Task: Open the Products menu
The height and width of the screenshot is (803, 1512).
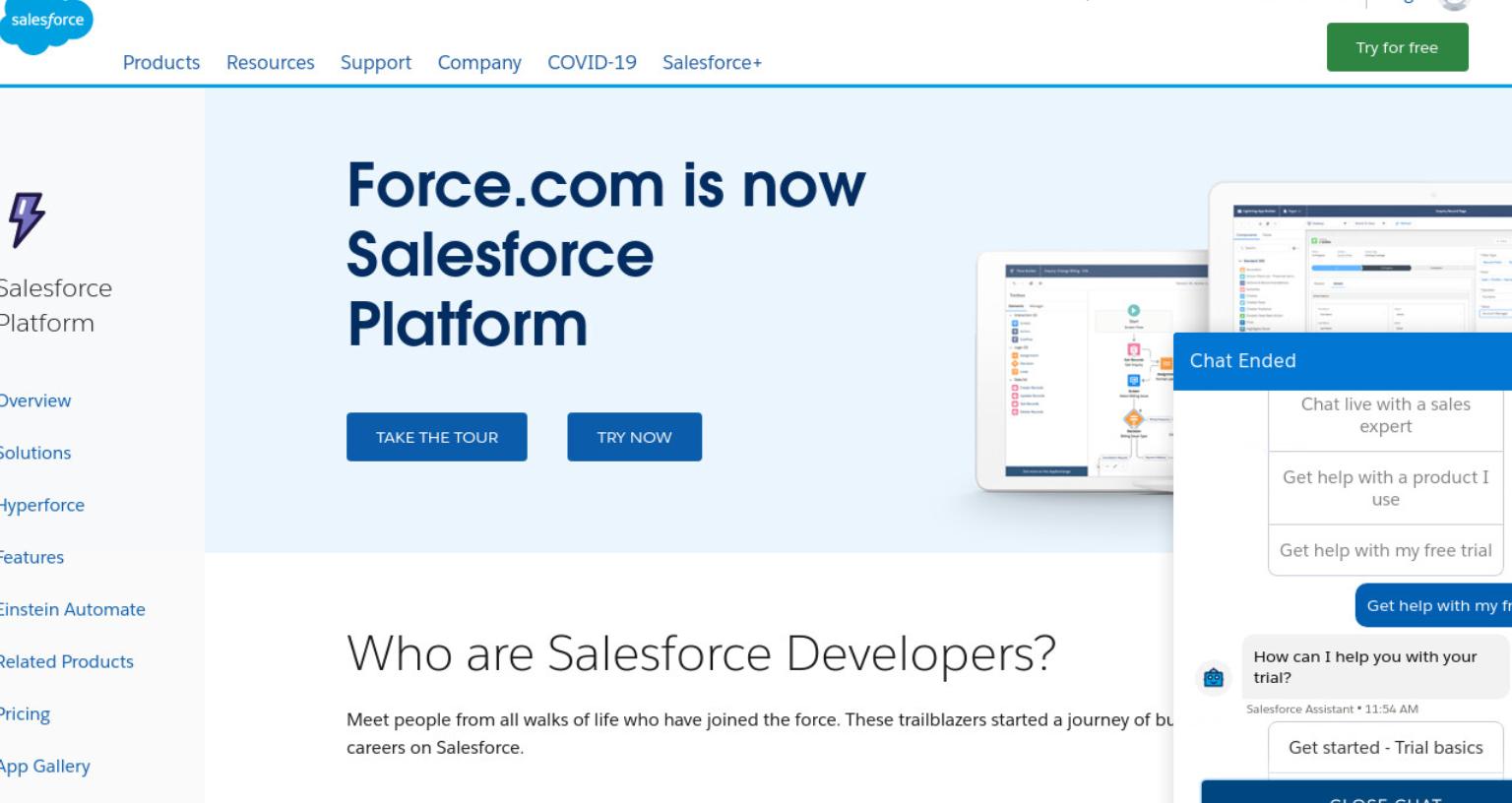Action: coord(161,62)
